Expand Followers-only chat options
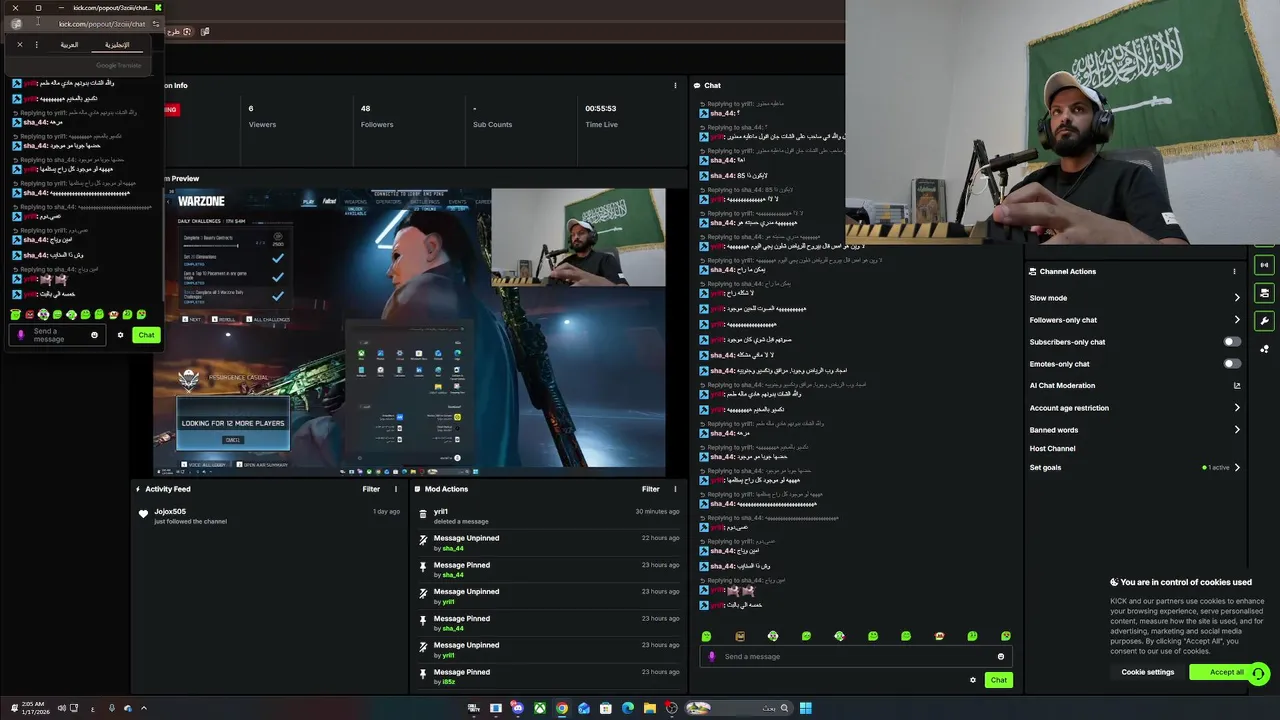This screenshot has width=1280, height=720. point(1237,320)
